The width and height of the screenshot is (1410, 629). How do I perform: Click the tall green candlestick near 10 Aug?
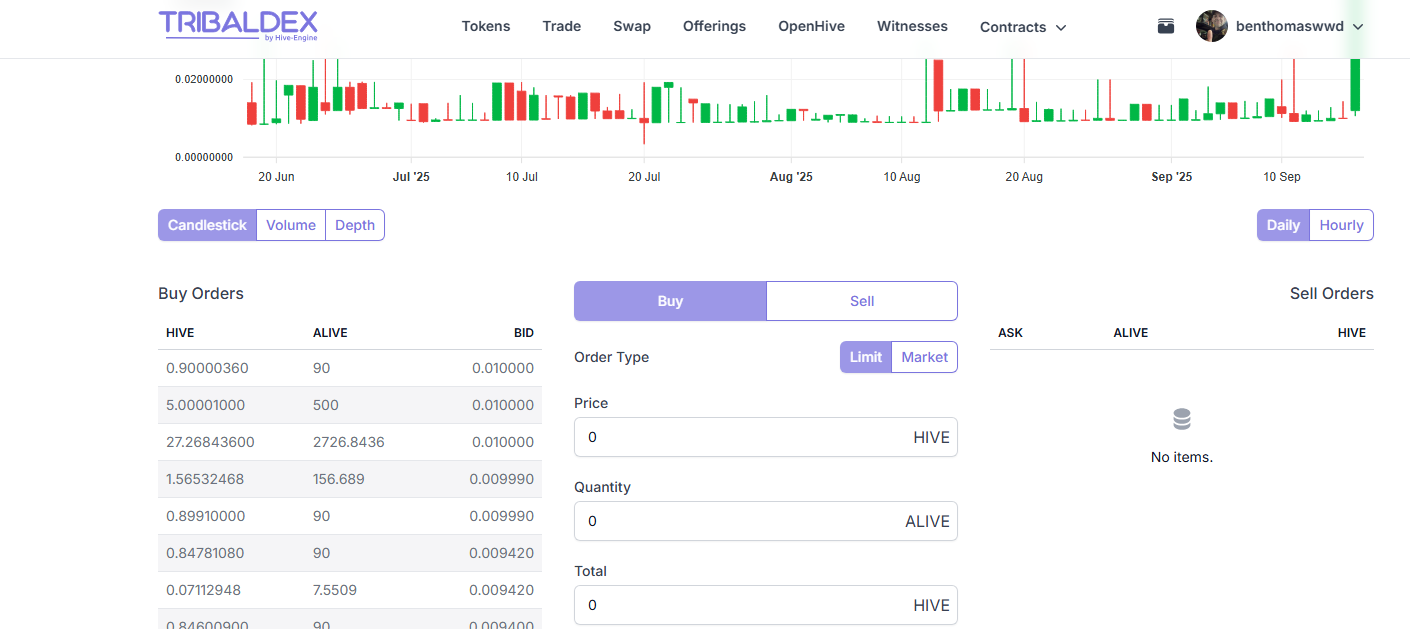coord(927,90)
